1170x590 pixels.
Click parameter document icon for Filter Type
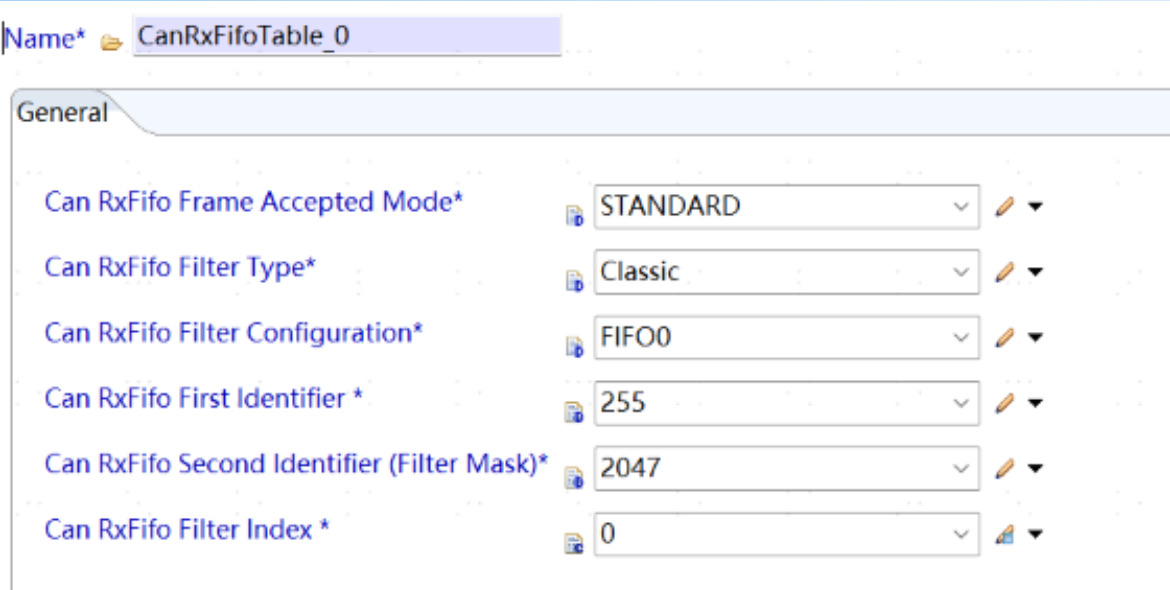575,283
